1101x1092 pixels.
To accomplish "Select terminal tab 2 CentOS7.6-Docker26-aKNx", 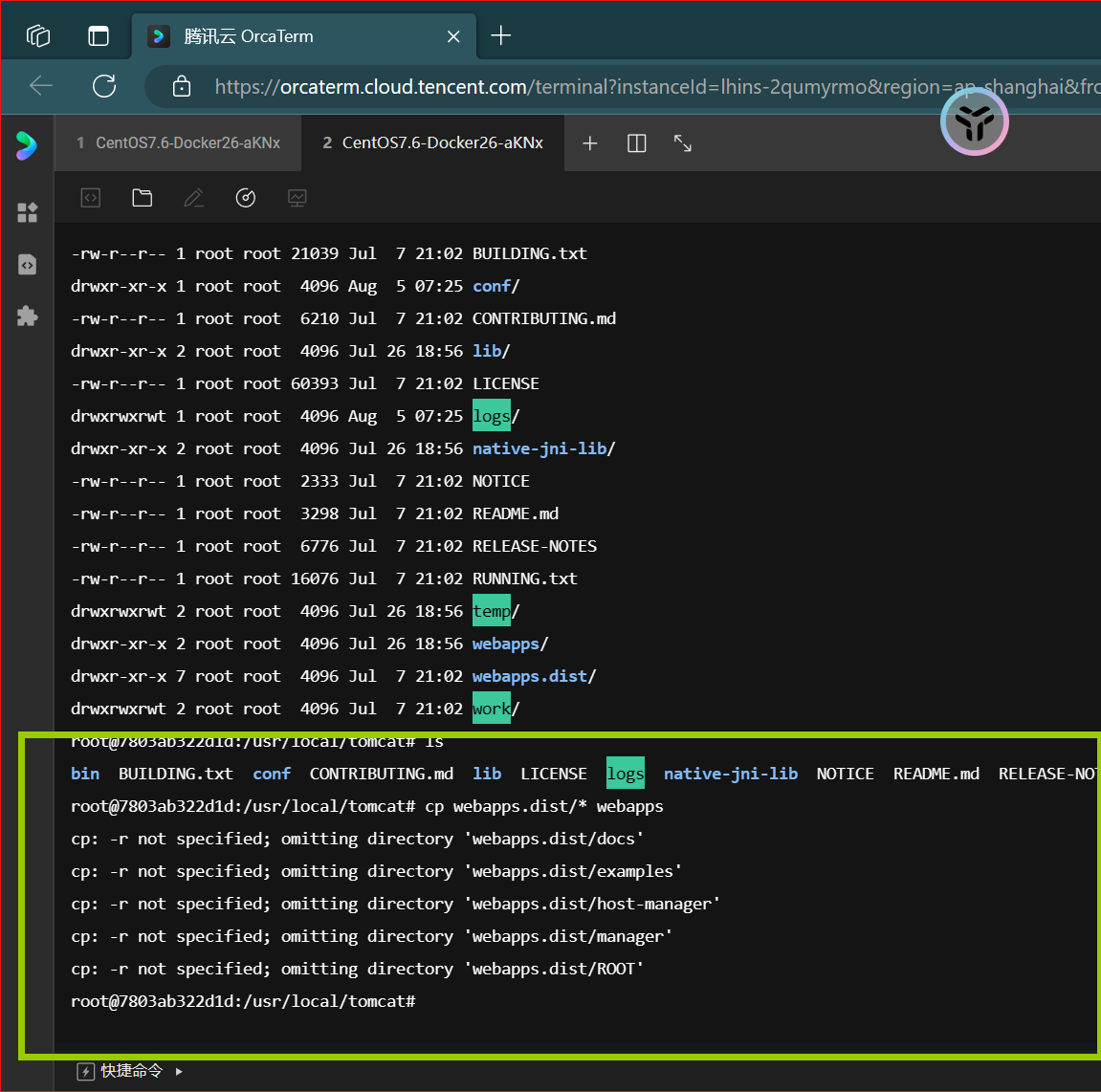I will 432,143.
